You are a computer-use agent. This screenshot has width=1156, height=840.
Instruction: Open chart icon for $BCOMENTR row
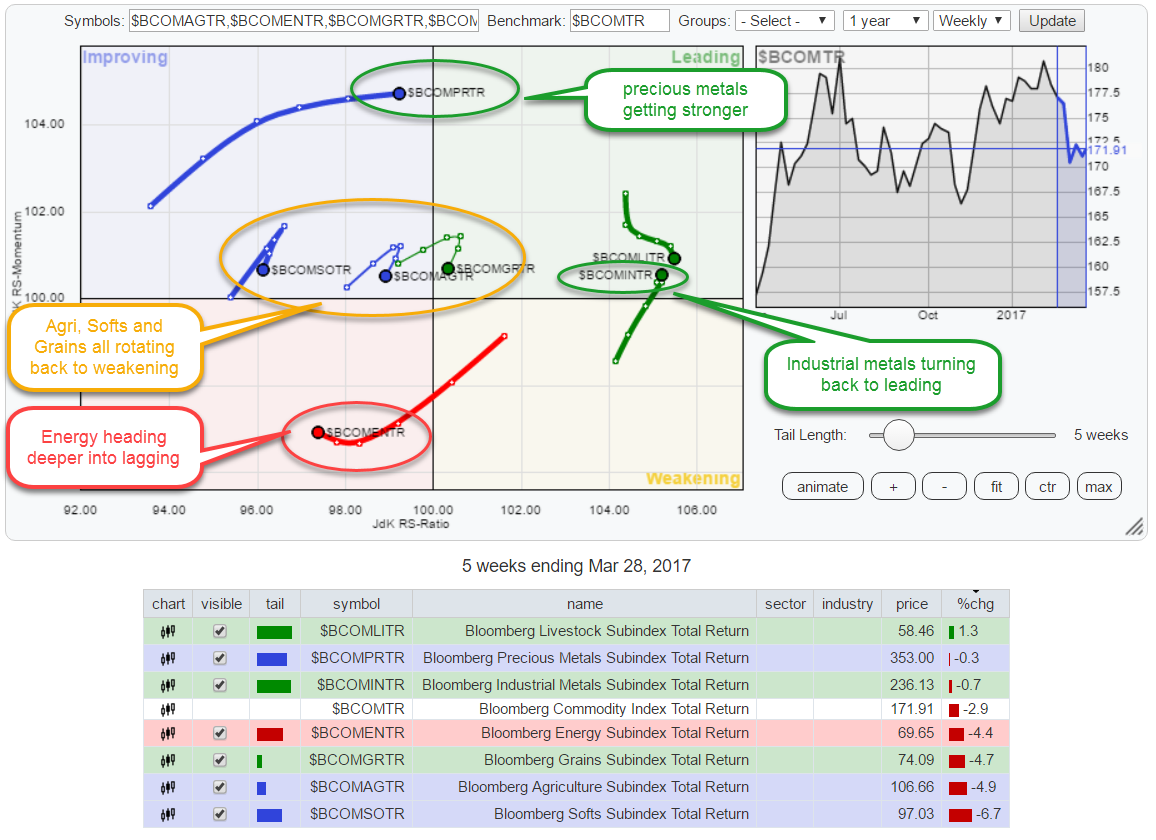click(168, 734)
